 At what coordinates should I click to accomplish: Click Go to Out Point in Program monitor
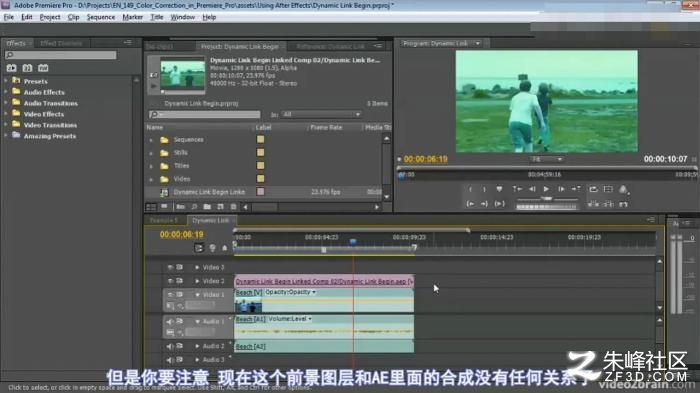pyautogui.click(x=484, y=204)
